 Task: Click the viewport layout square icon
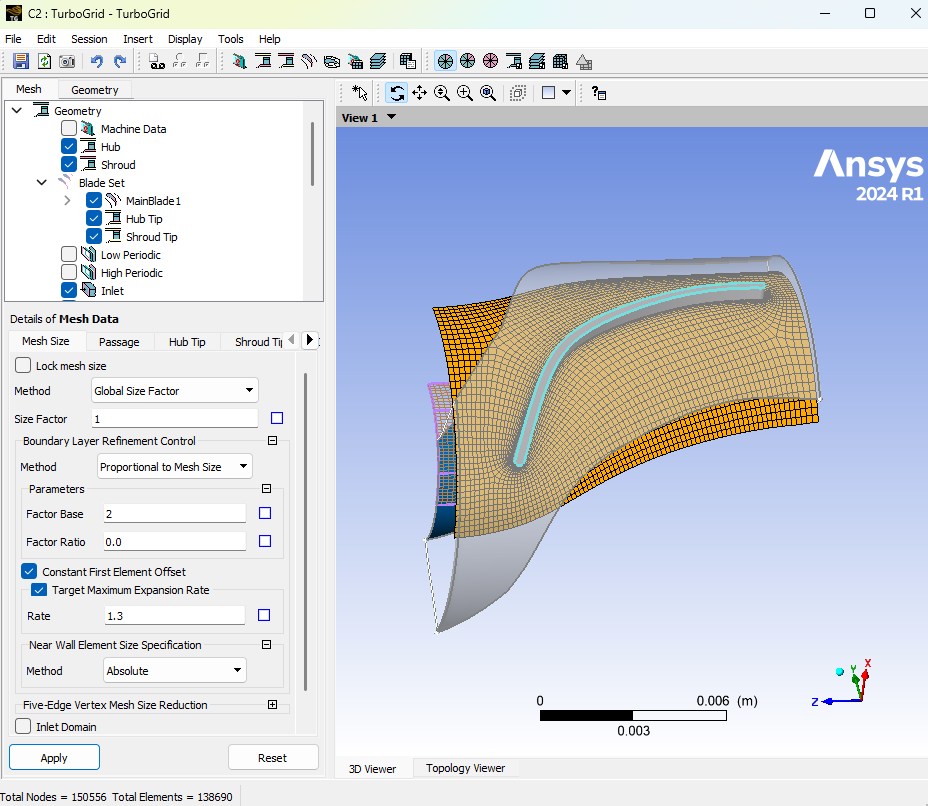(549, 93)
